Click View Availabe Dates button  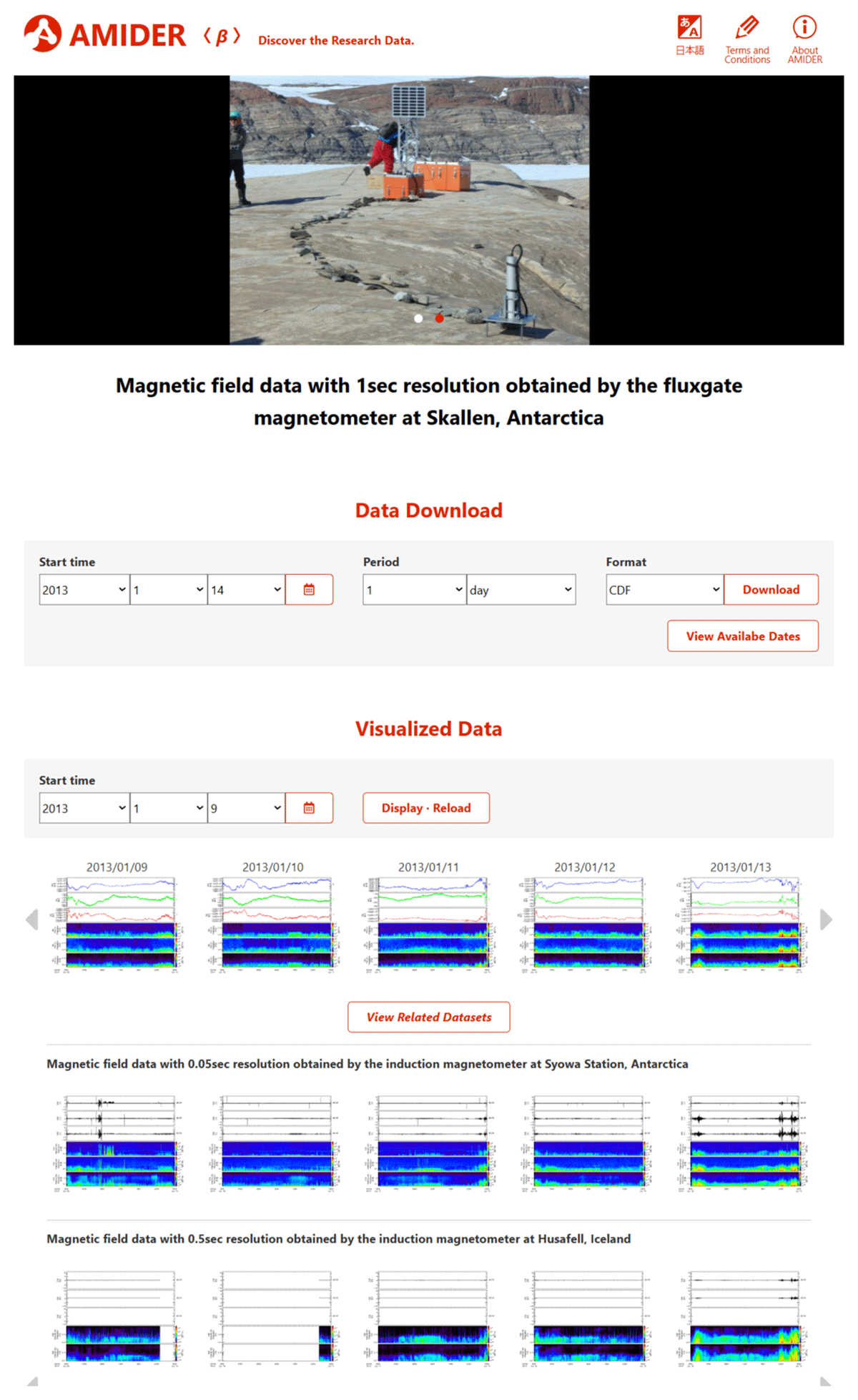743,636
